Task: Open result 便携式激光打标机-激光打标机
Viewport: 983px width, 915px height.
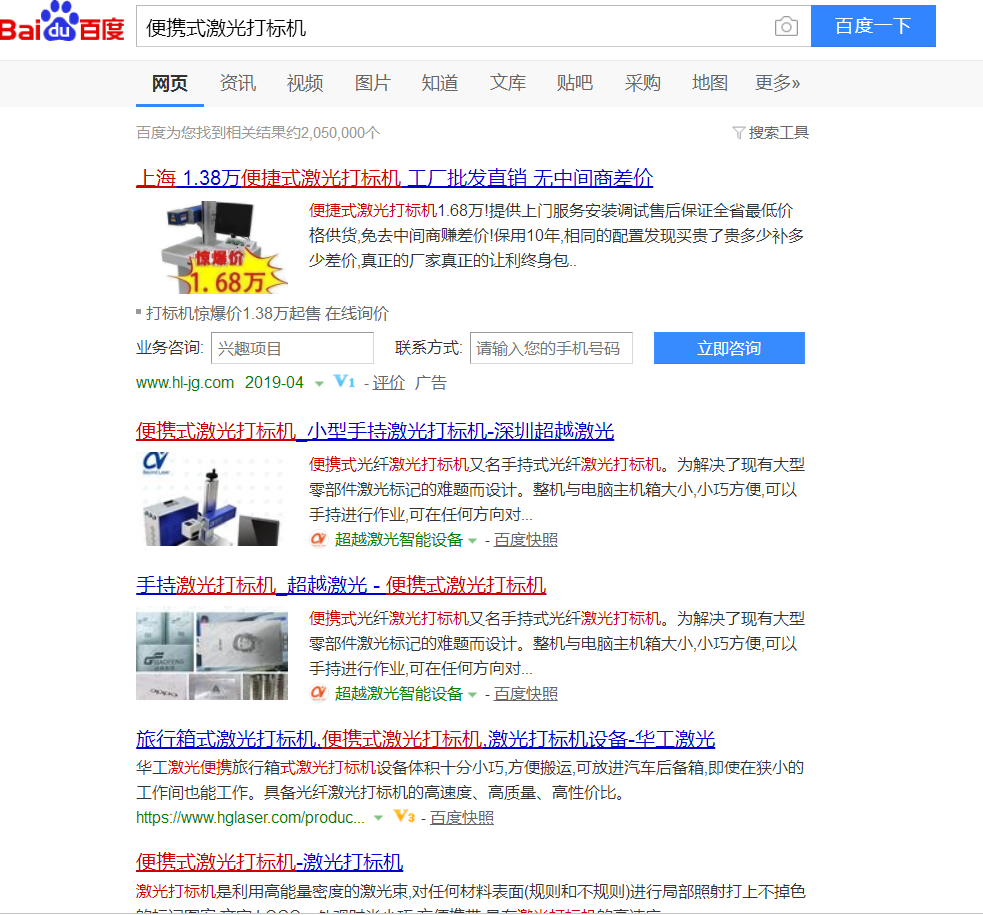Action: (x=270, y=862)
